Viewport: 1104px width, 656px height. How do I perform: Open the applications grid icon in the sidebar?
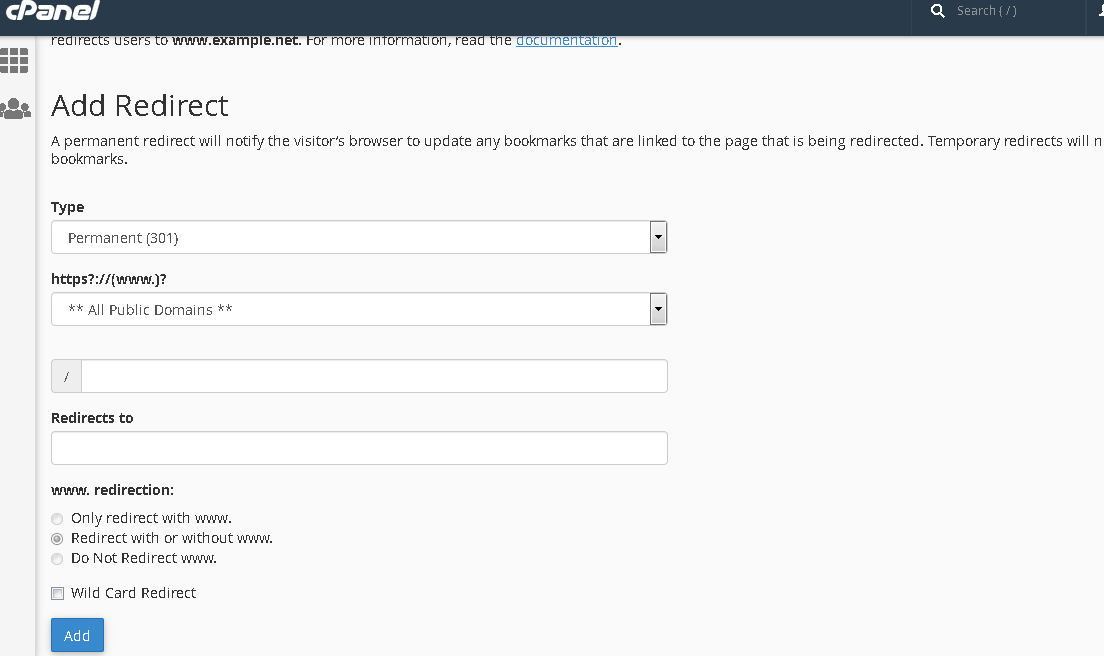[x=15, y=60]
